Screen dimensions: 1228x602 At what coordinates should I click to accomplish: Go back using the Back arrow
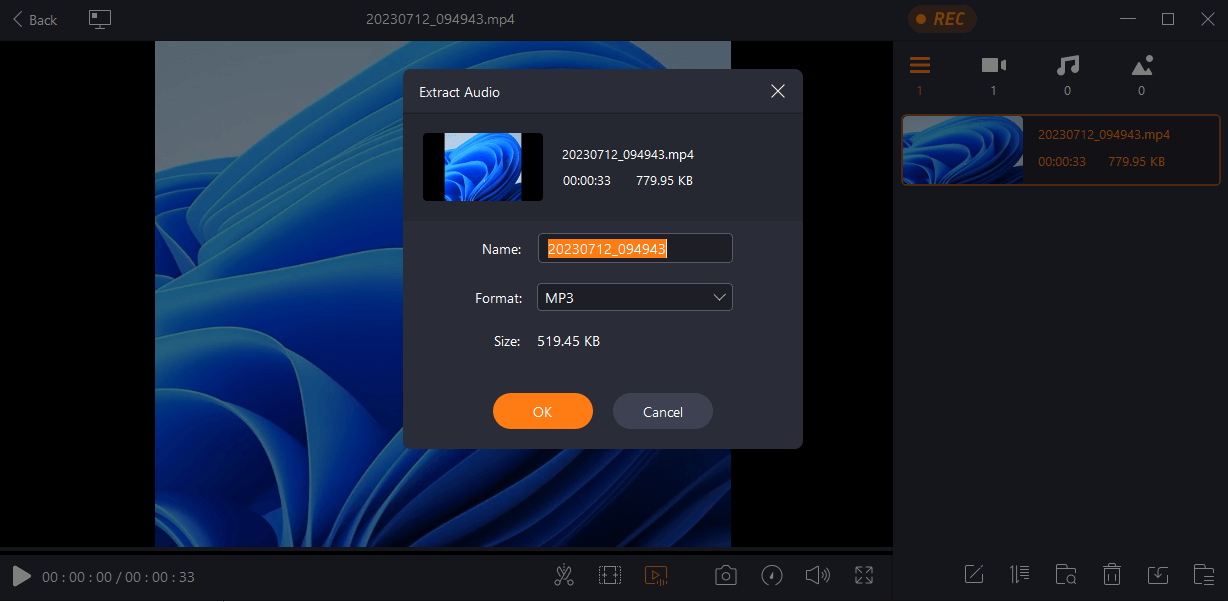(35, 20)
